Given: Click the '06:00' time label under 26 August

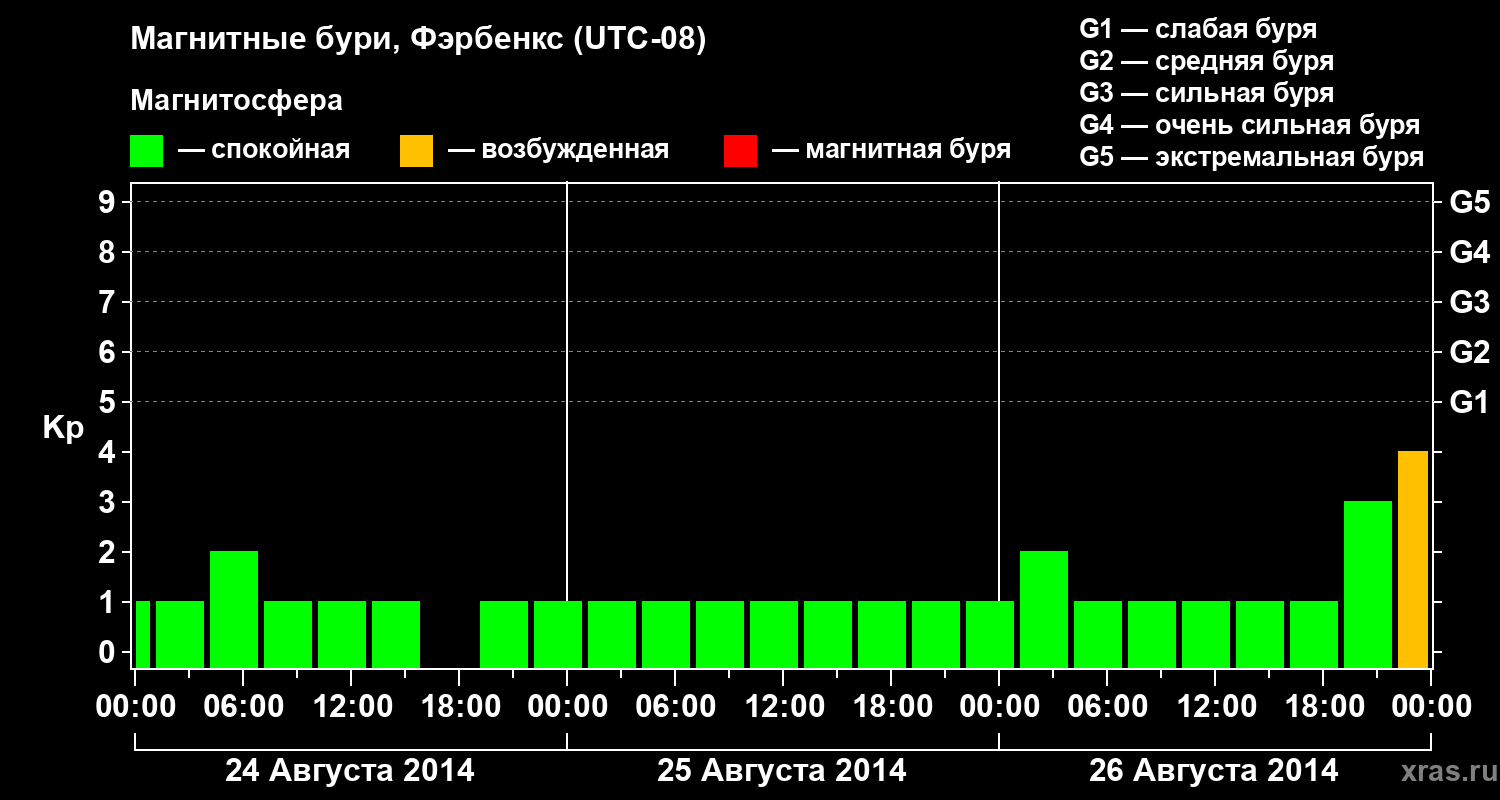Looking at the screenshot, I should pos(1106,707).
